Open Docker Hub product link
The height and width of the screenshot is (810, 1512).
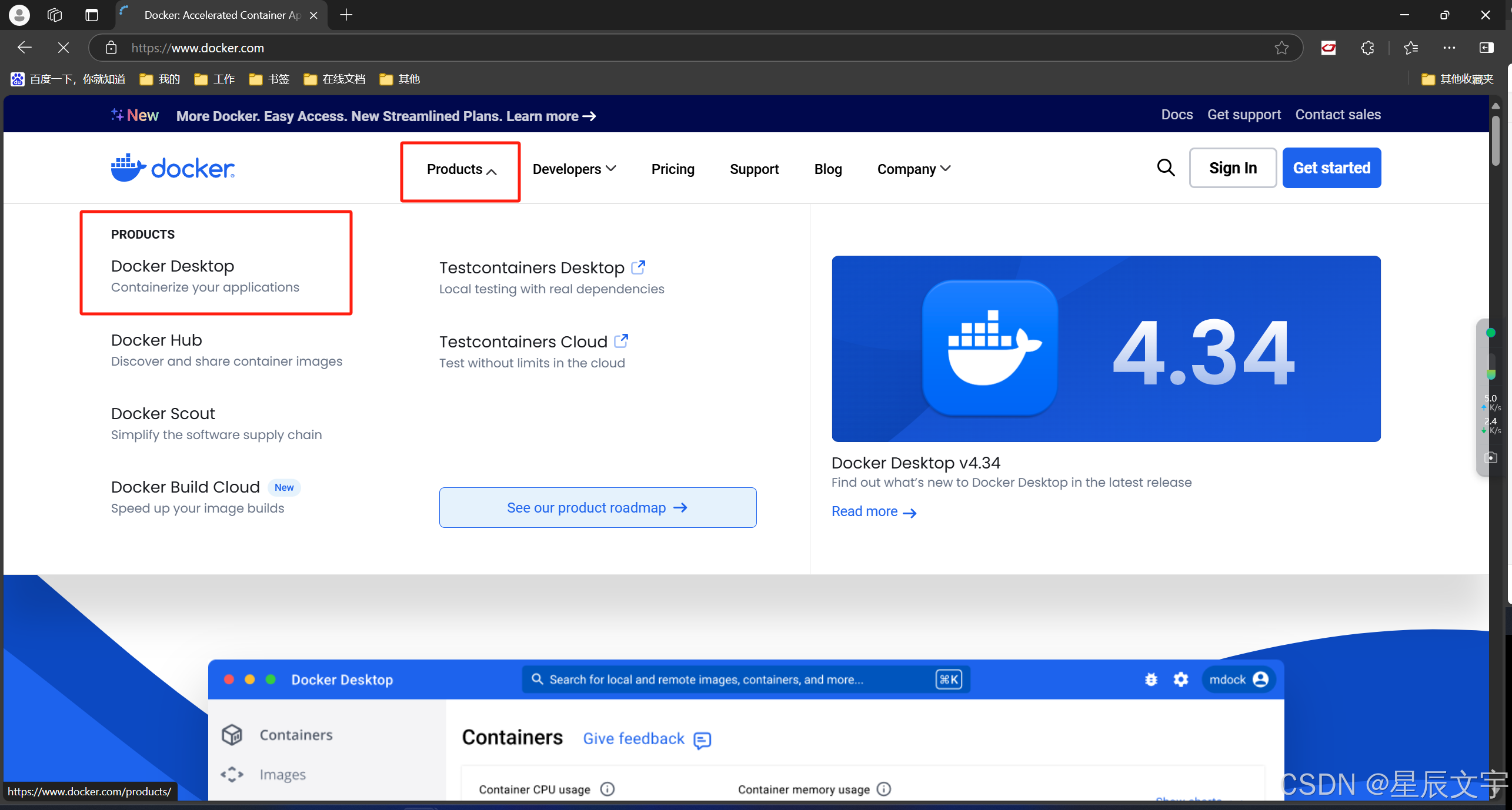[x=156, y=340]
